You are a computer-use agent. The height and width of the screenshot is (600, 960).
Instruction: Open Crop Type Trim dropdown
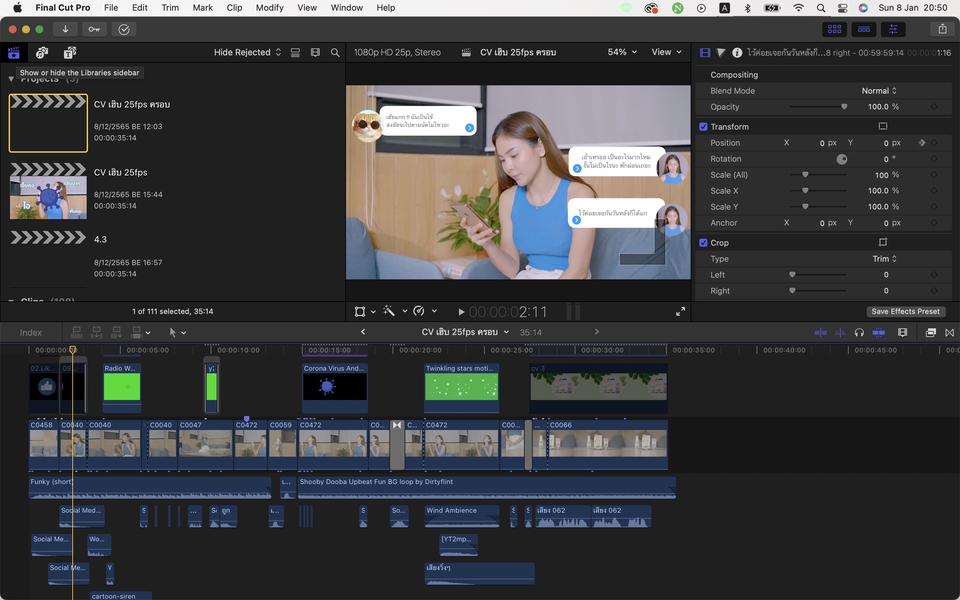[x=884, y=258]
